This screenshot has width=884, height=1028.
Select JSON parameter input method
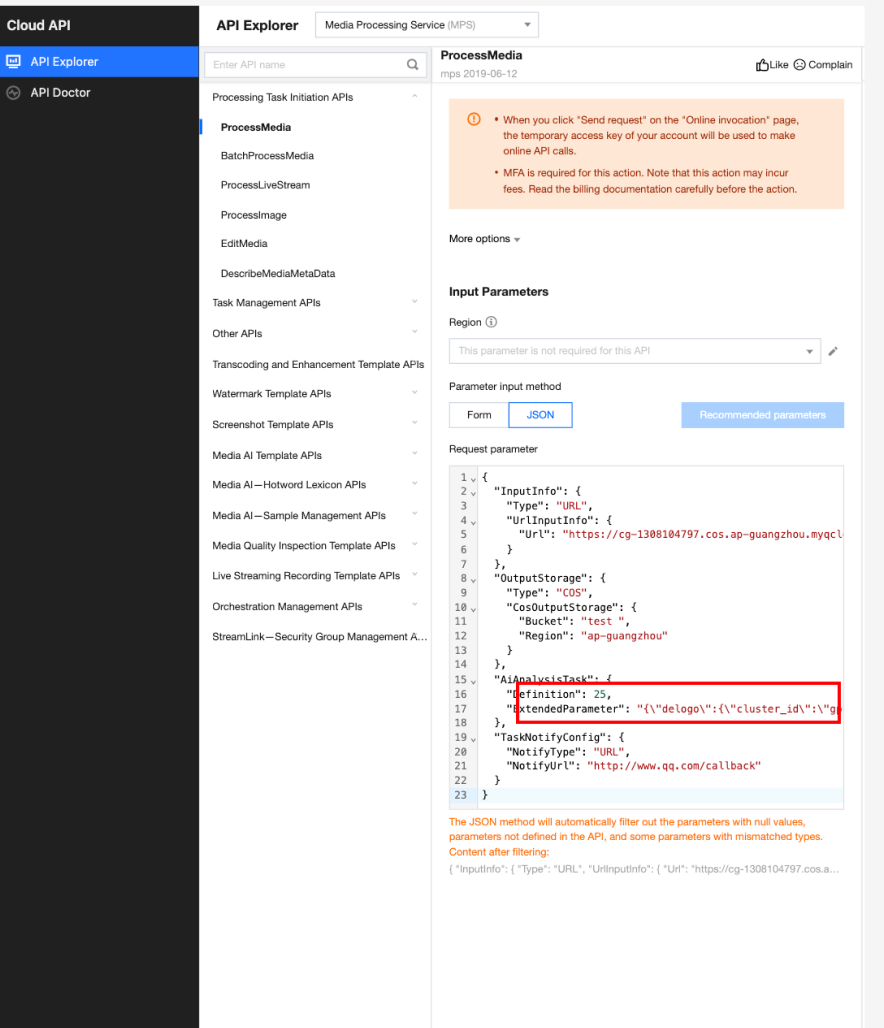[x=540, y=415]
